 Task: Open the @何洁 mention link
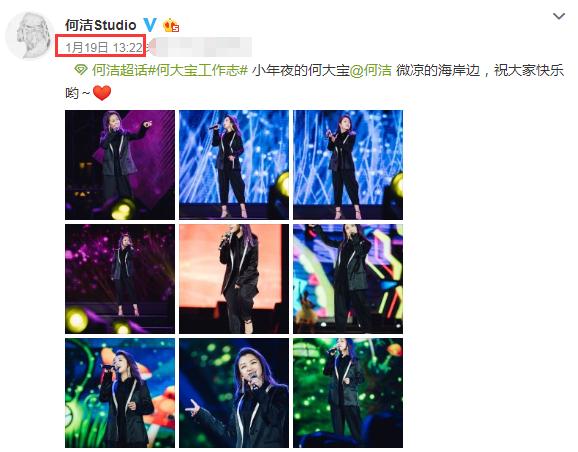pyautogui.click(x=370, y=70)
